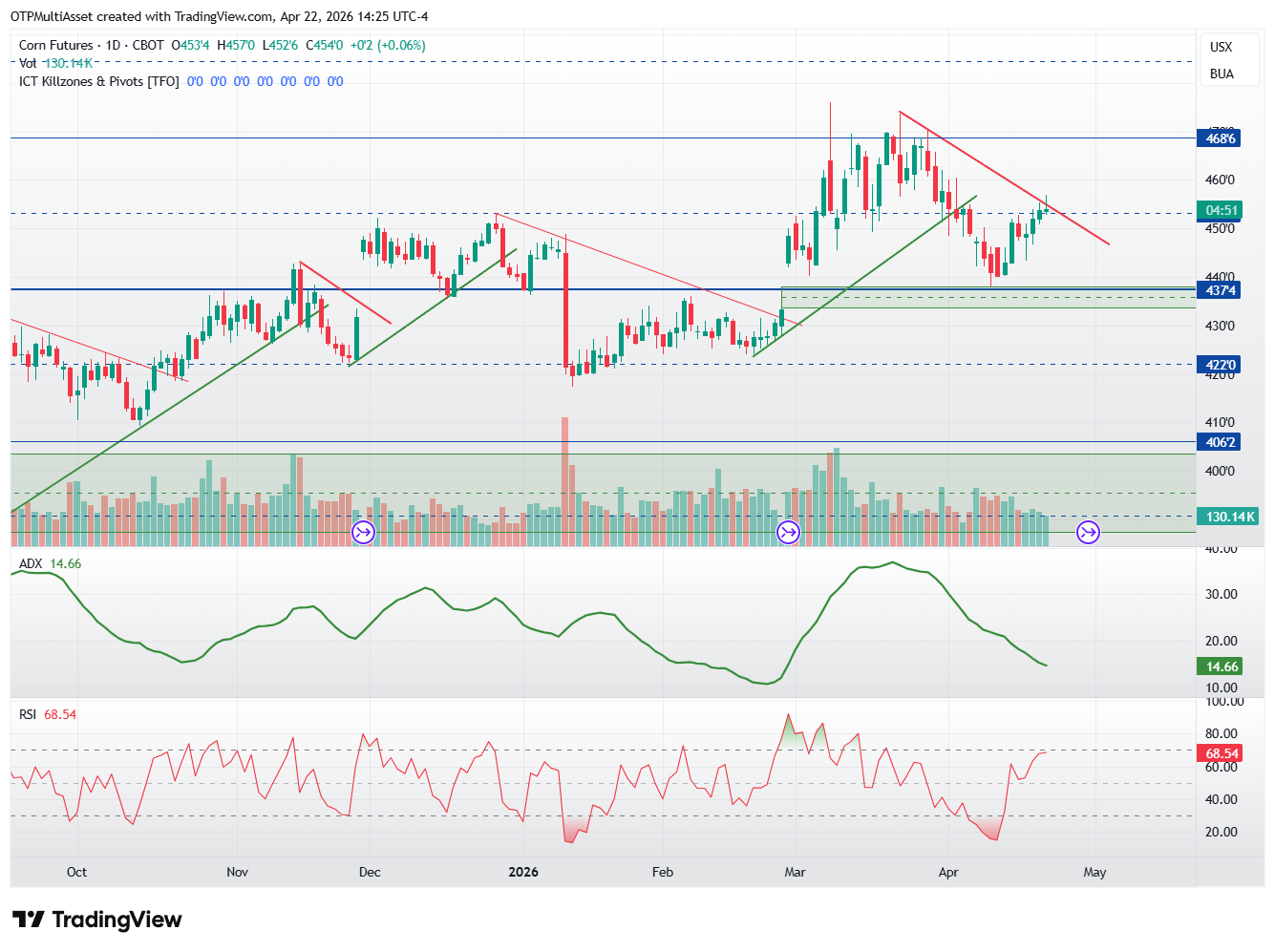
Task: Open the contract rollover marker near May
Action: [x=1088, y=532]
